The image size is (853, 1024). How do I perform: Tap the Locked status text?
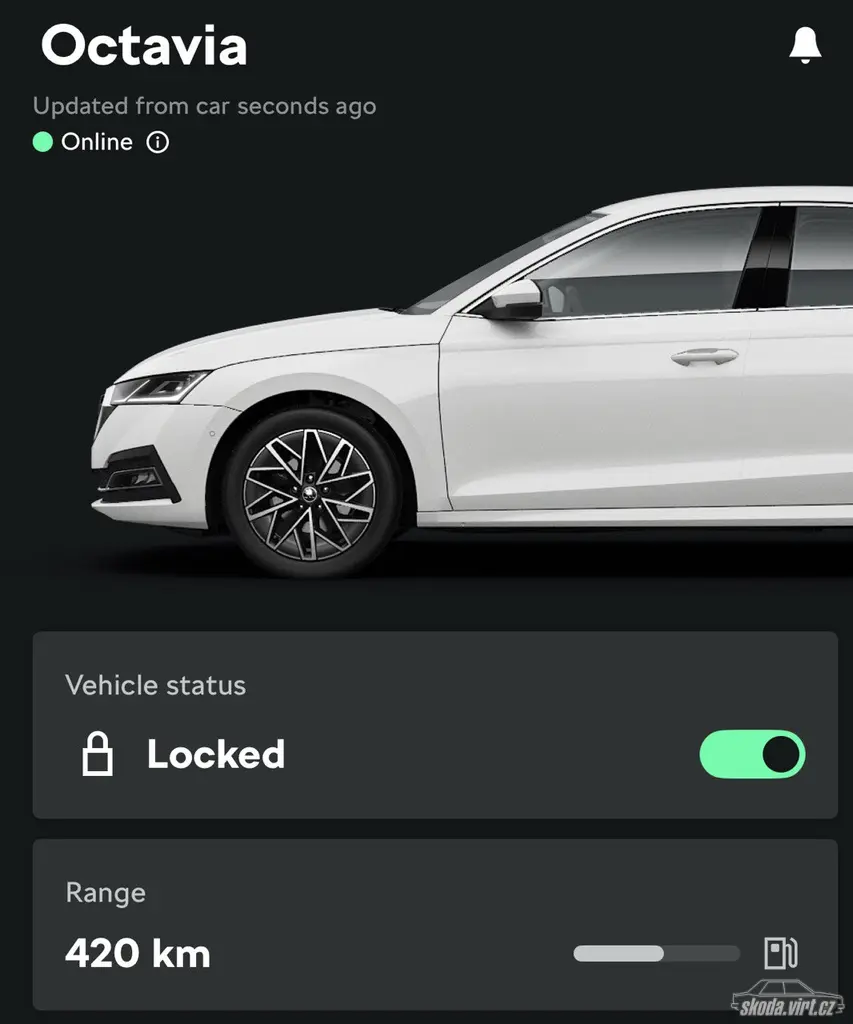tap(216, 754)
